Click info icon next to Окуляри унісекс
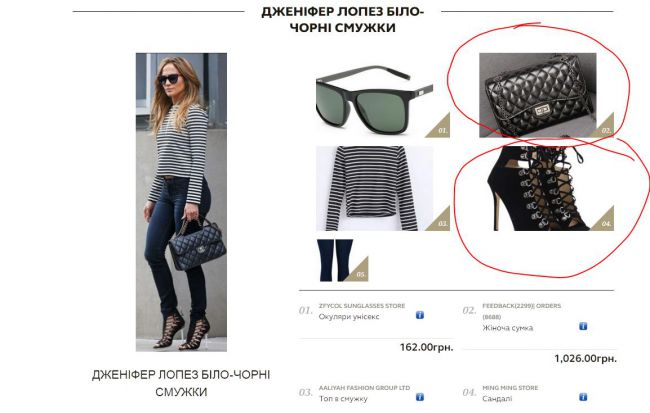 click(x=420, y=315)
